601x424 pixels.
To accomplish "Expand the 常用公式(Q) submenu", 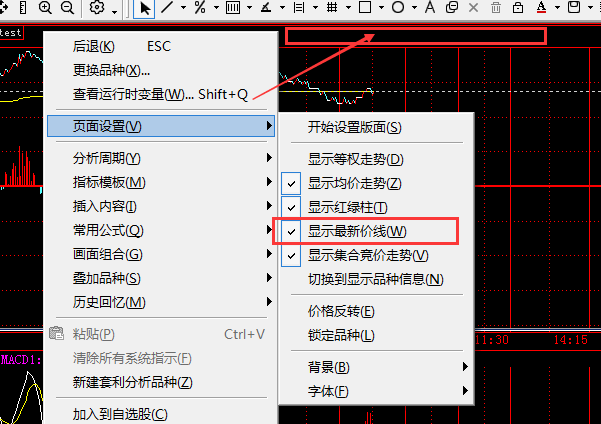I will click(x=161, y=230).
